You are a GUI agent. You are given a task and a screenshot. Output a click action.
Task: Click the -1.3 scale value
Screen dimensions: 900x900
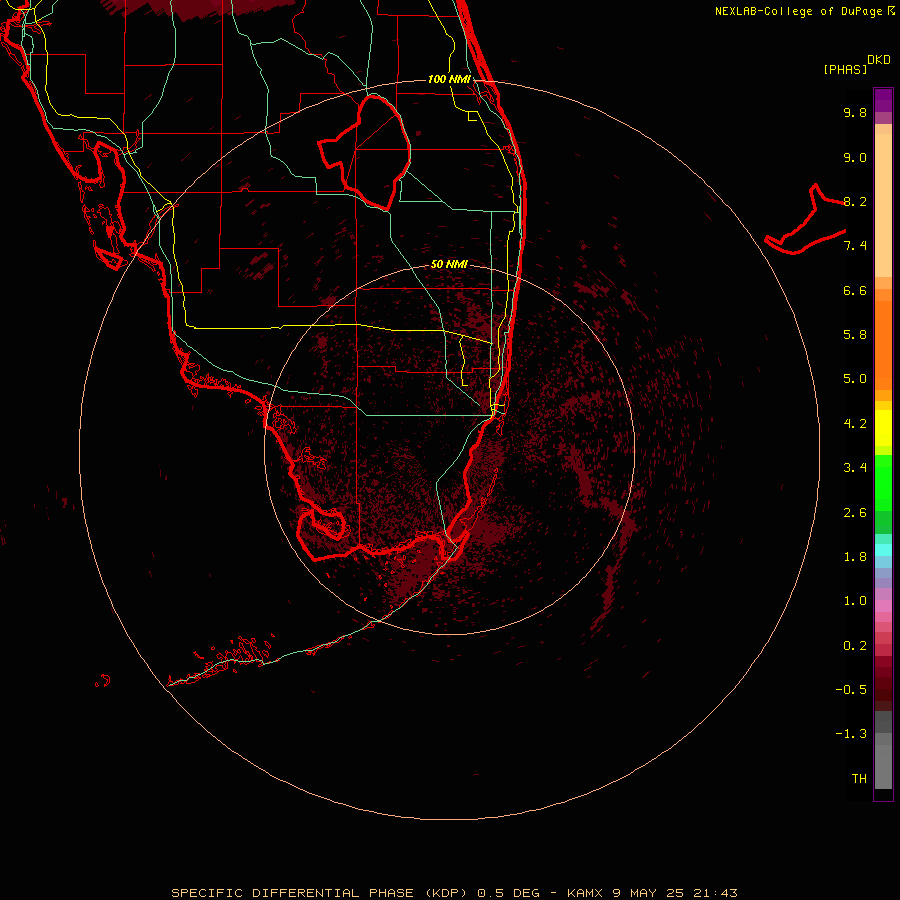tap(851, 734)
